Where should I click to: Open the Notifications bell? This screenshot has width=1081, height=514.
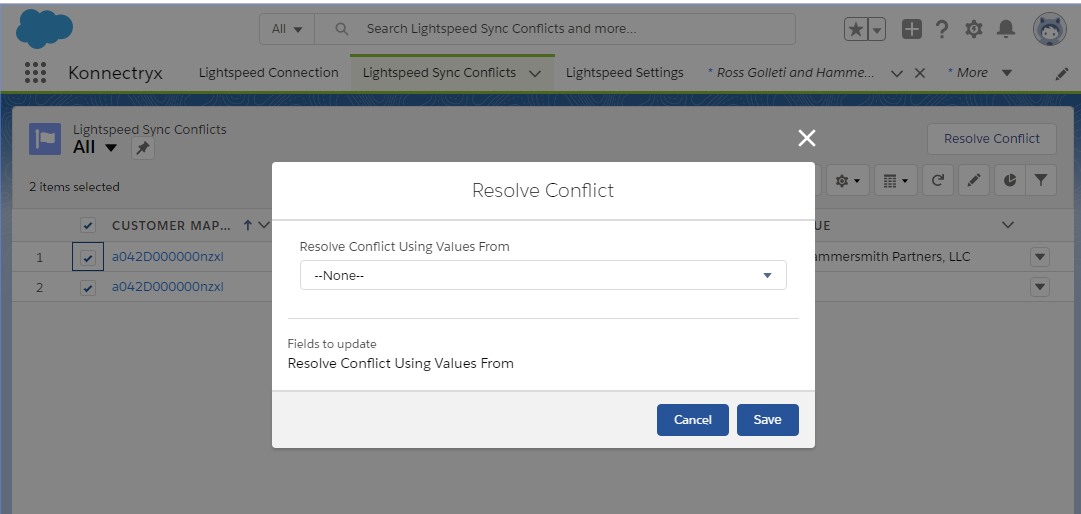(1006, 29)
